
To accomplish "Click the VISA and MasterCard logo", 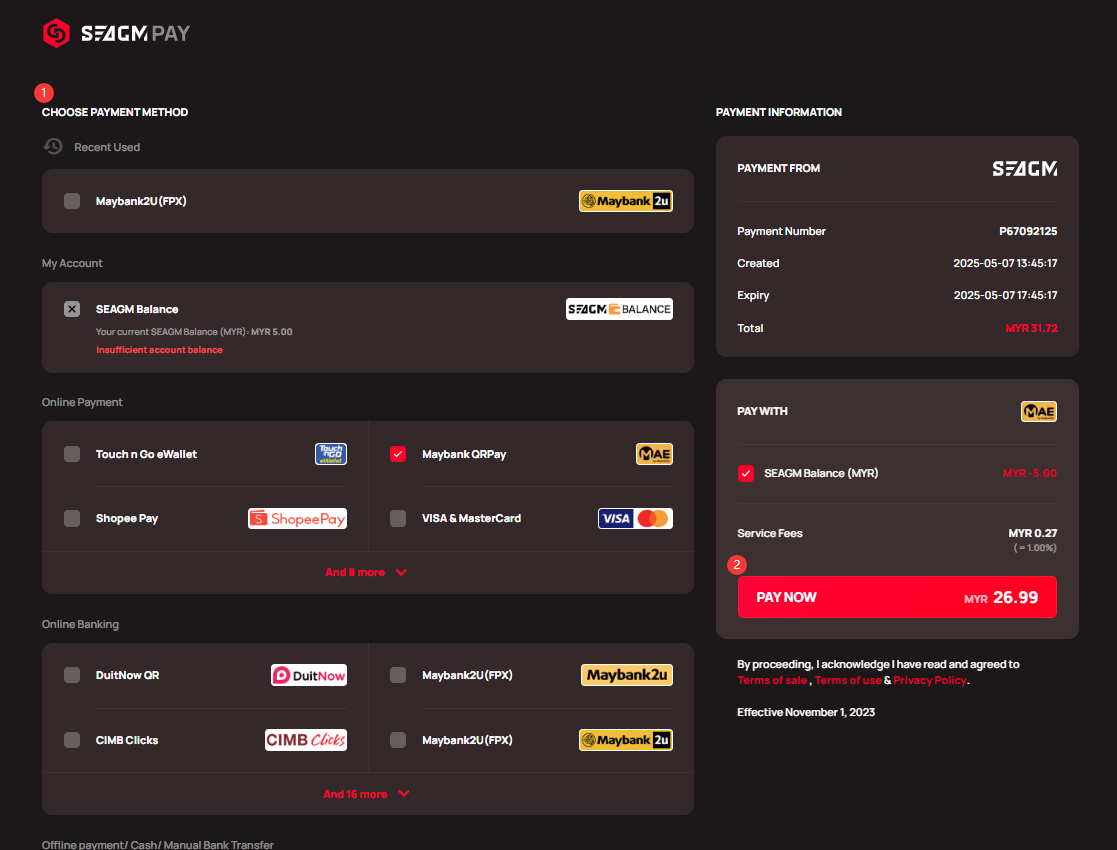I will click(635, 519).
